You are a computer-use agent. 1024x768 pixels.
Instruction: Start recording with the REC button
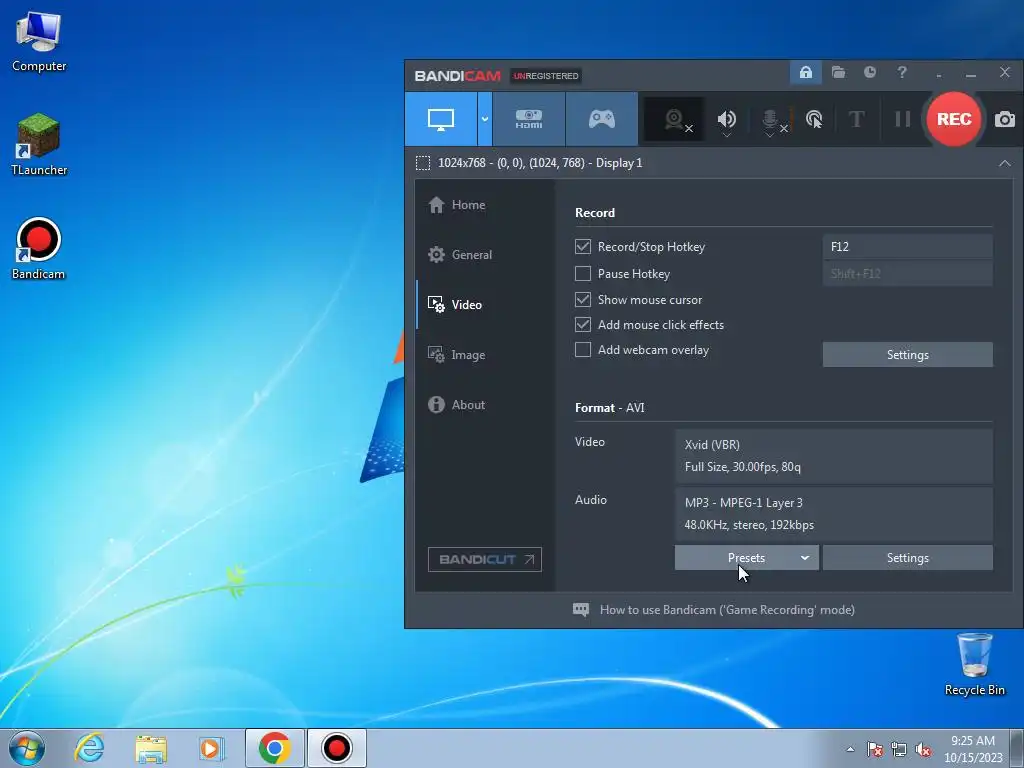(x=953, y=119)
